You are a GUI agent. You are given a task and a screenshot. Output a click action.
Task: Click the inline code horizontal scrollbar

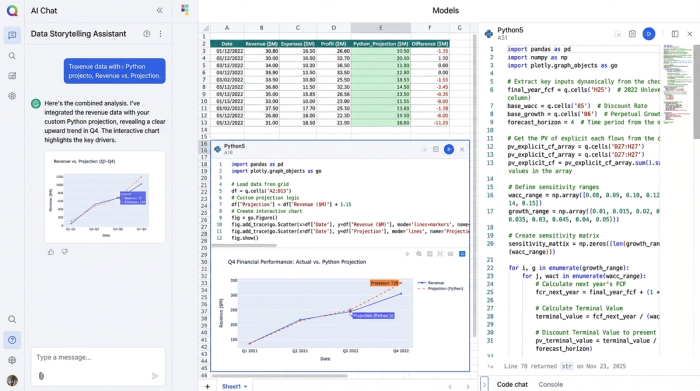coord(244,245)
